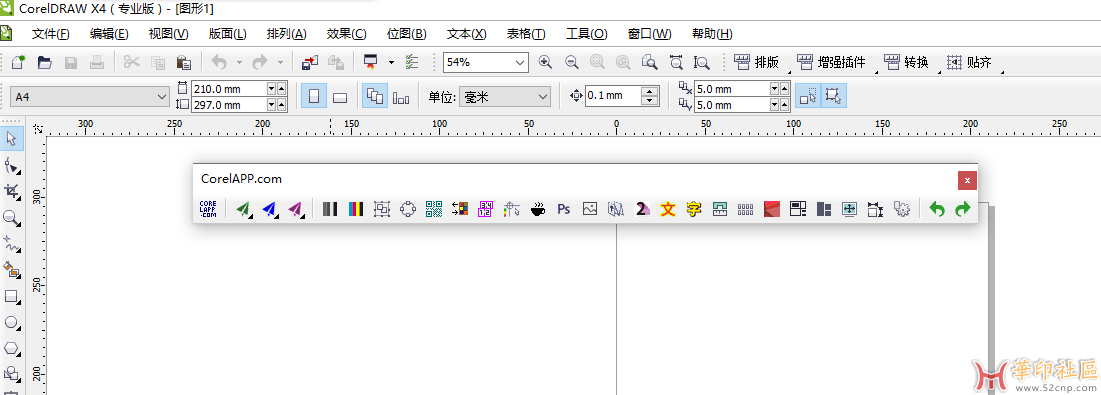Open the 文件(F) menu

(51, 34)
